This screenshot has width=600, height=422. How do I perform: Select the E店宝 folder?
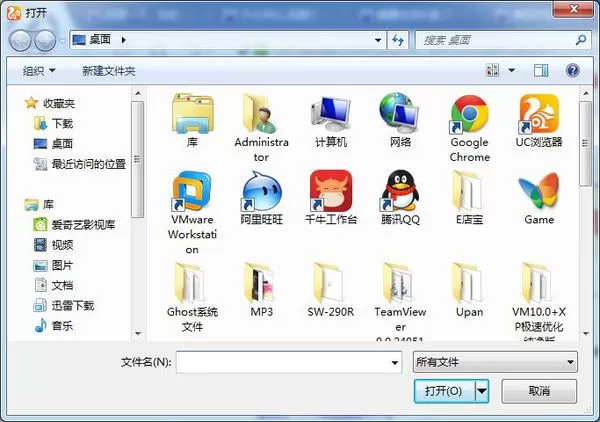click(x=469, y=191)
